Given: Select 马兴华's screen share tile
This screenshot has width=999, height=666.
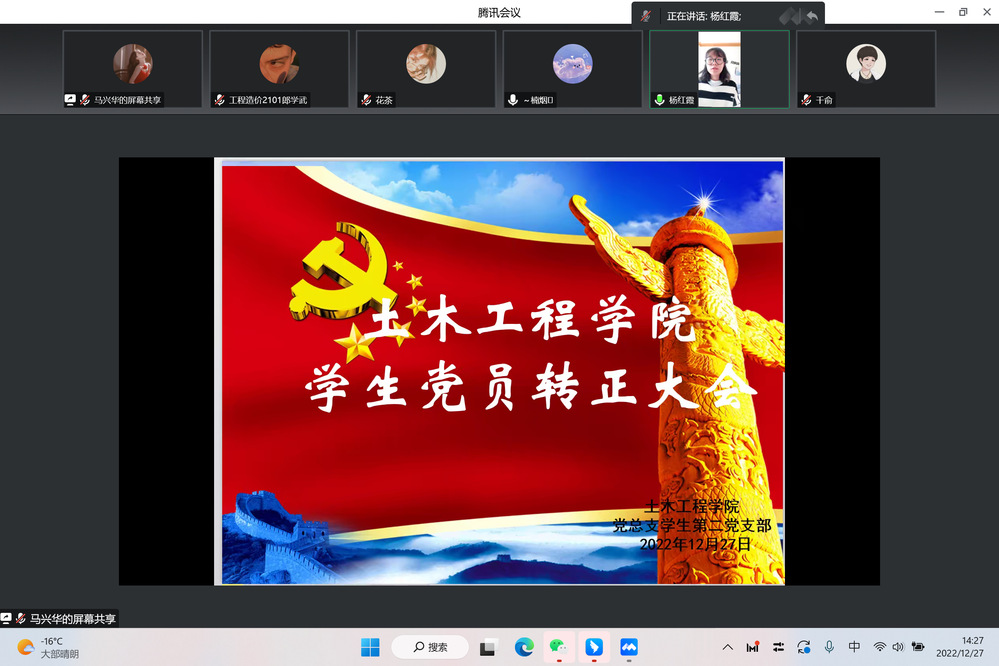Looking at the screenshot, I should 132,68.
